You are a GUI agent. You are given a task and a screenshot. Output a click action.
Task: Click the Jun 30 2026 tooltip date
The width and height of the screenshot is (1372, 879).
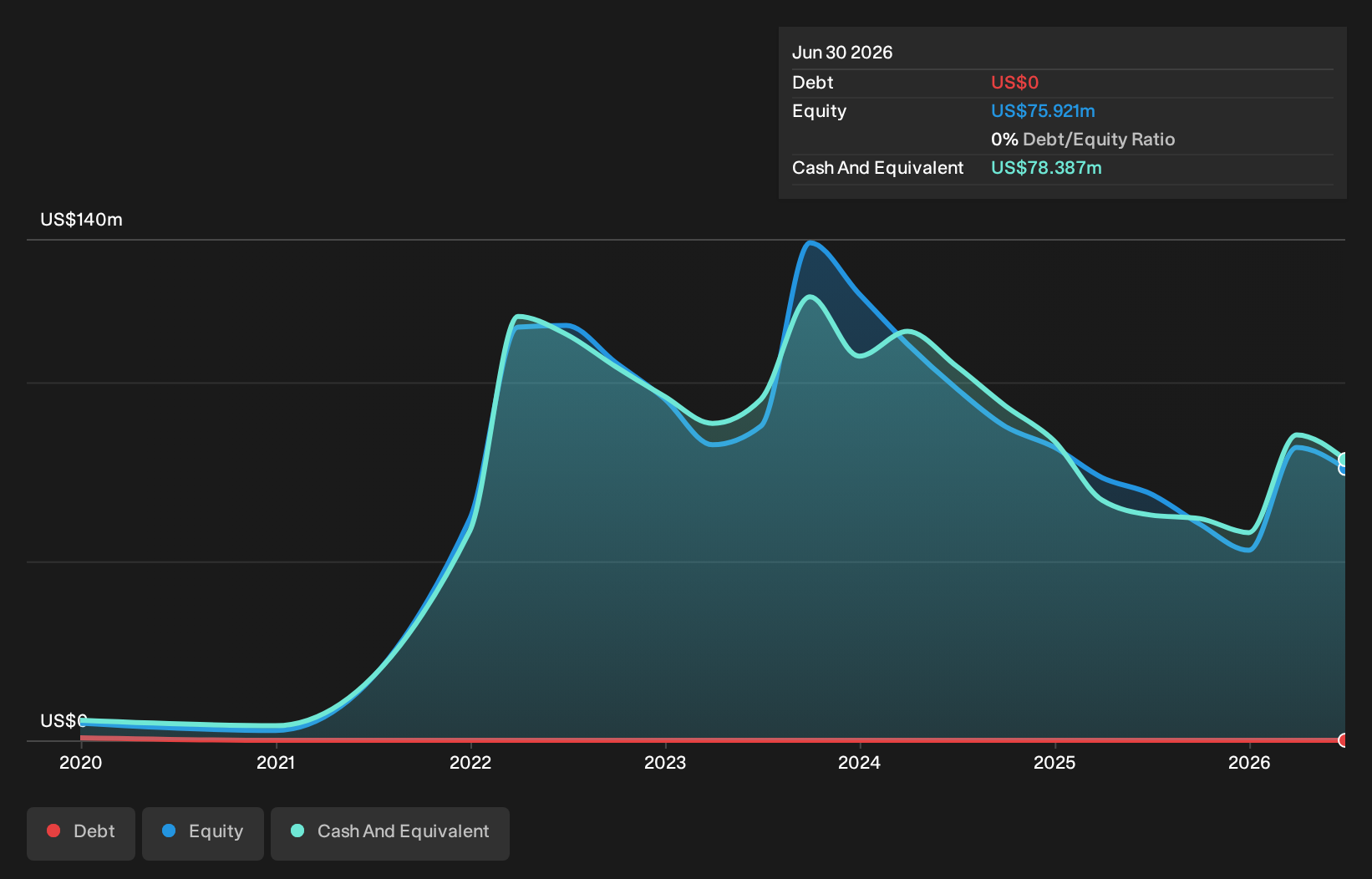842,53
